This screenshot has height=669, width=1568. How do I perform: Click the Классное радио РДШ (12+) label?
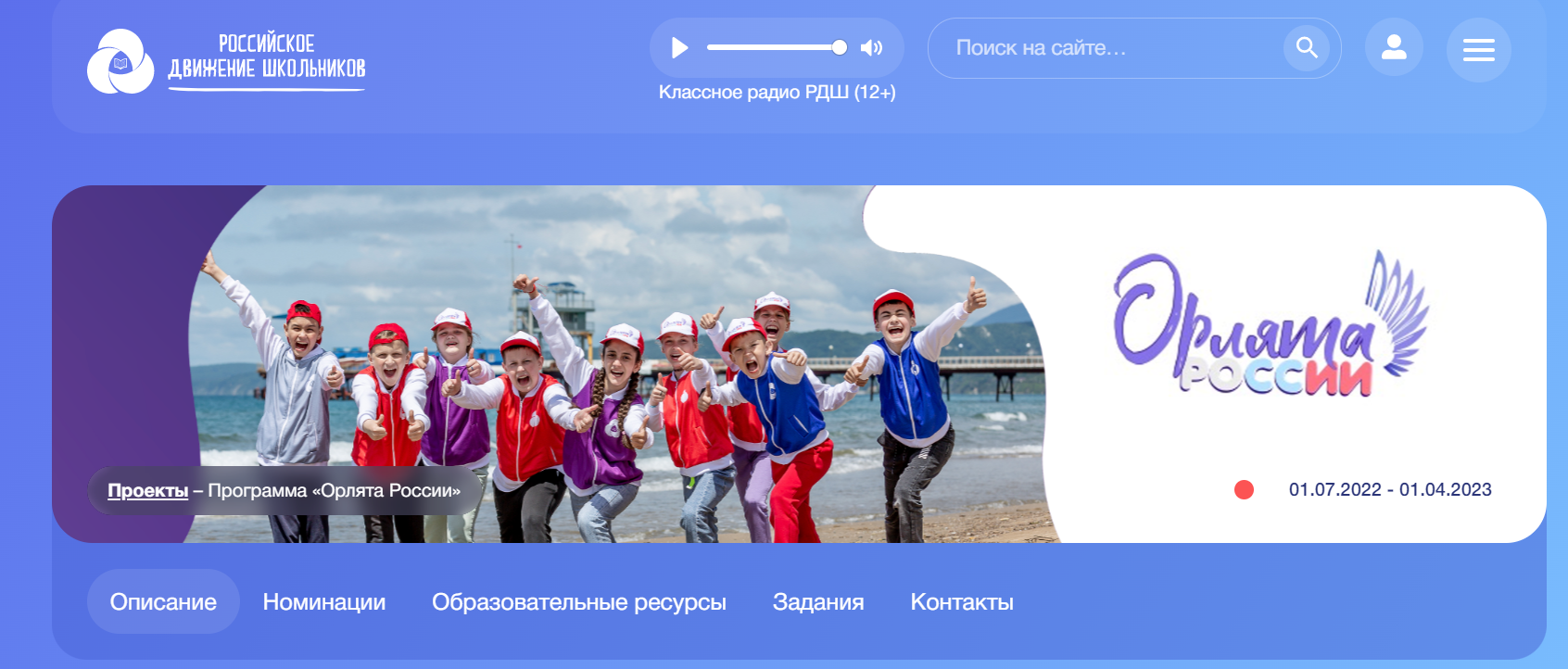pyautogui.click(x=777, y=92)
